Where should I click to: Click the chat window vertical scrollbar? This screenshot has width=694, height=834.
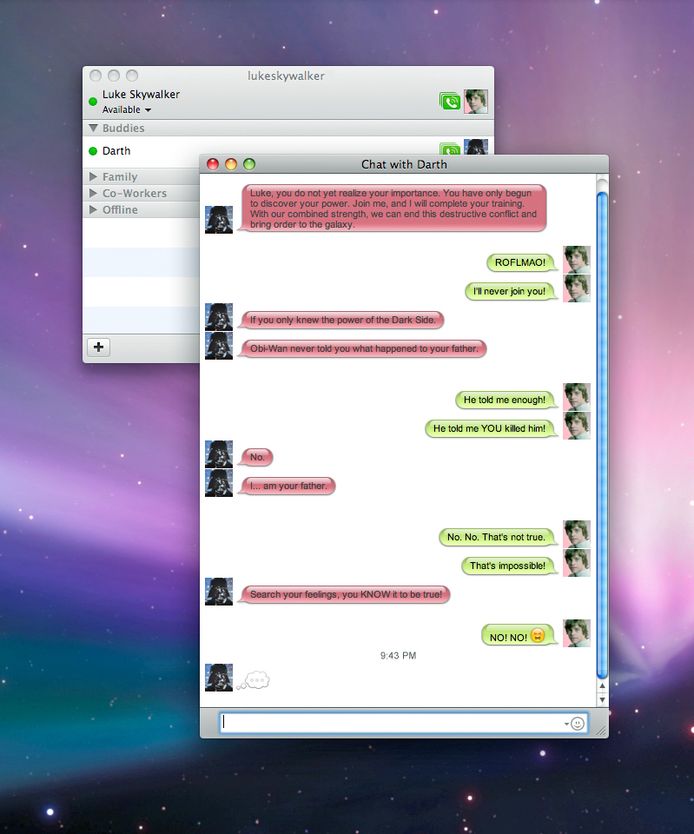[602, 434]
